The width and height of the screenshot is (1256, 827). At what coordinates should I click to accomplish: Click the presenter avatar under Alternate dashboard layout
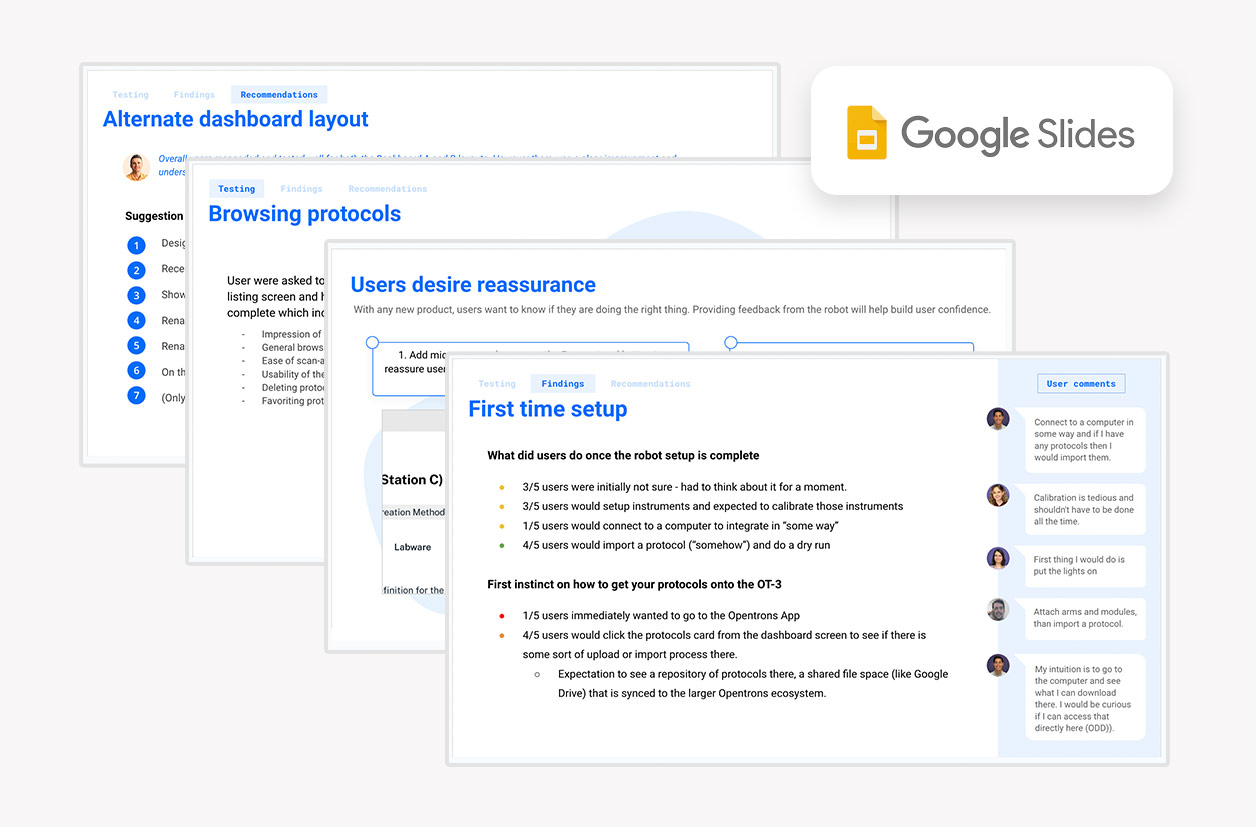137,167
